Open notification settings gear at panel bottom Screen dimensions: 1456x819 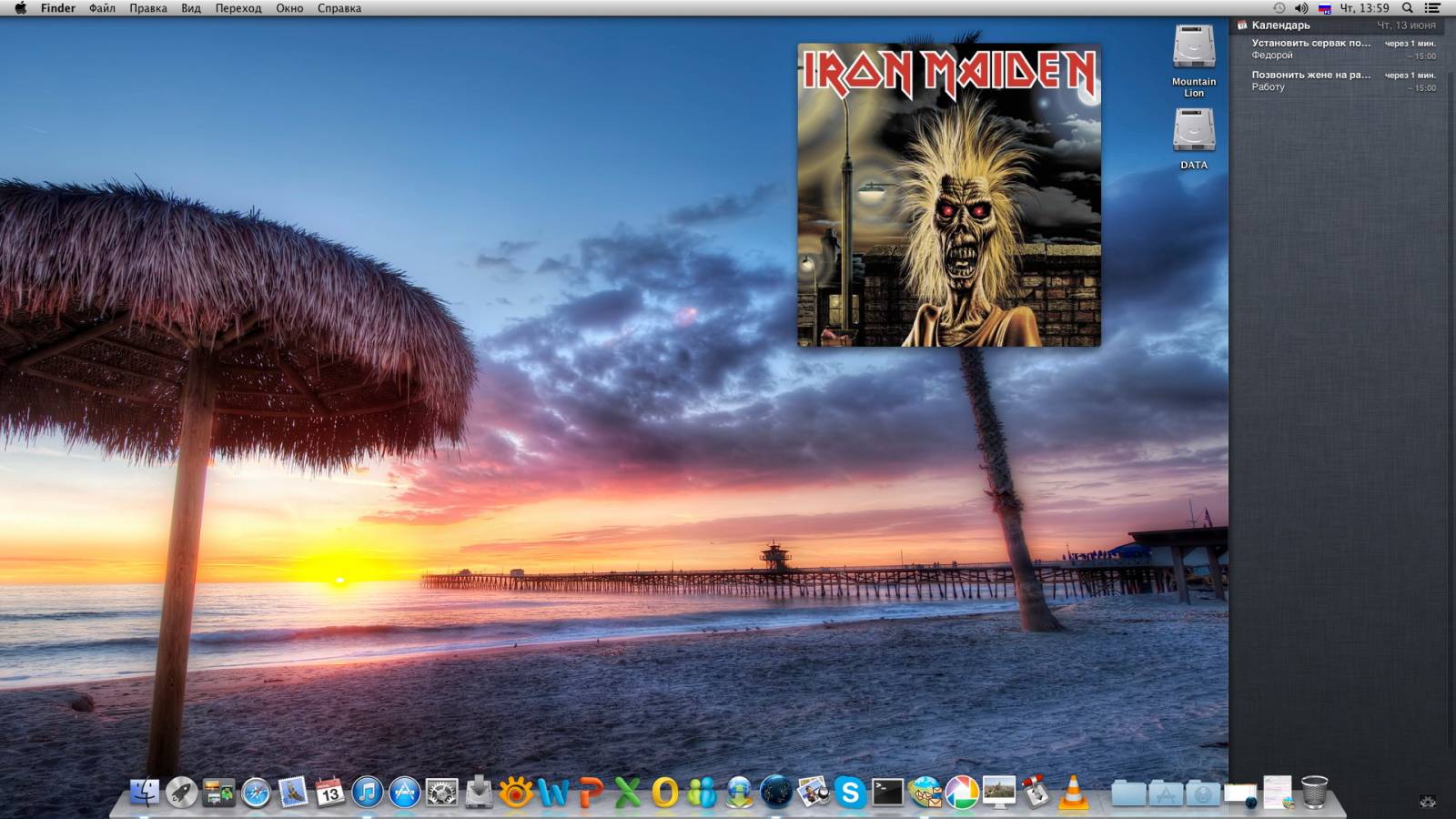coord(1428,802)
